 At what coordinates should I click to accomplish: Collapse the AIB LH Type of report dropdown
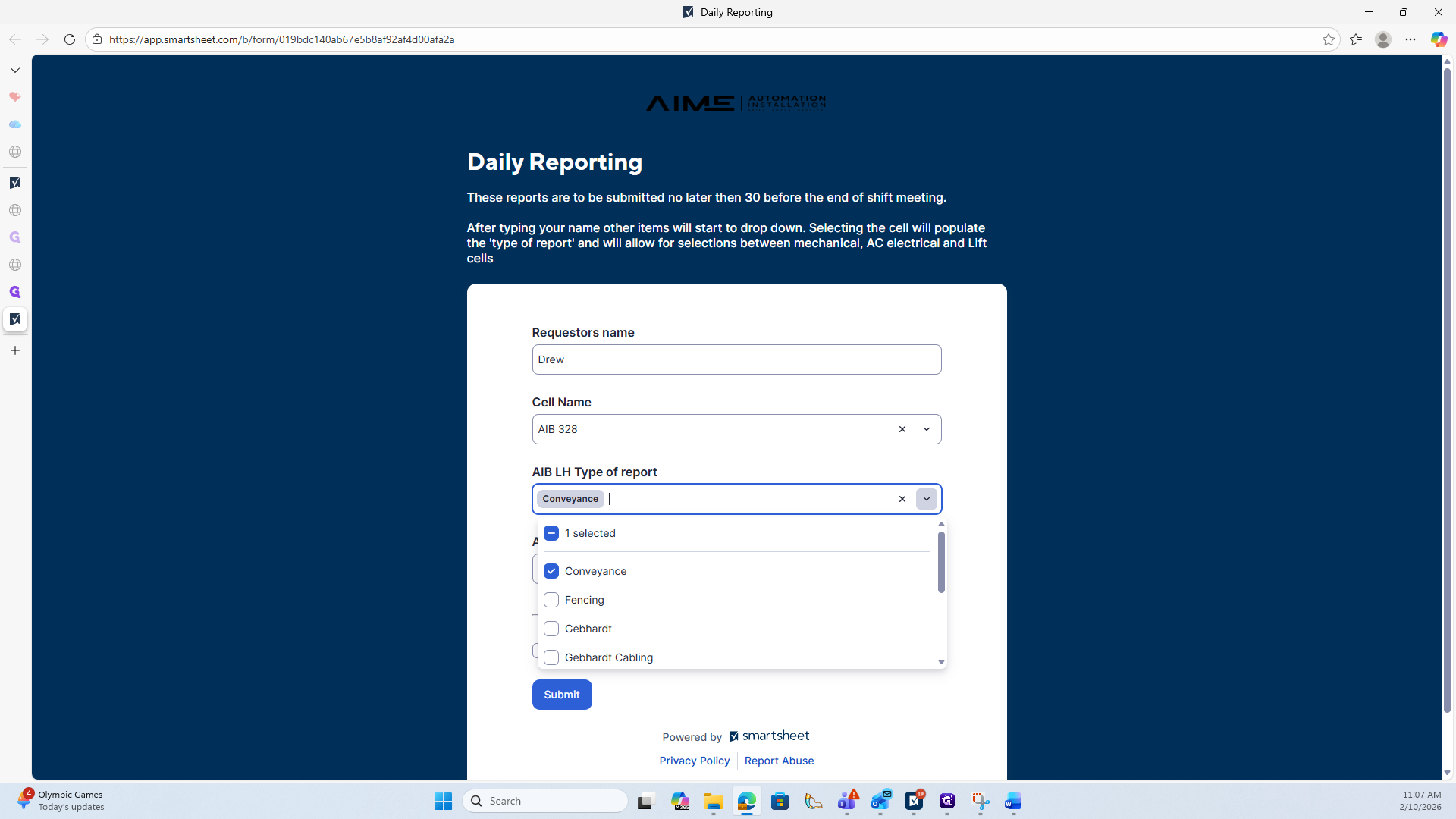point(926,499)
